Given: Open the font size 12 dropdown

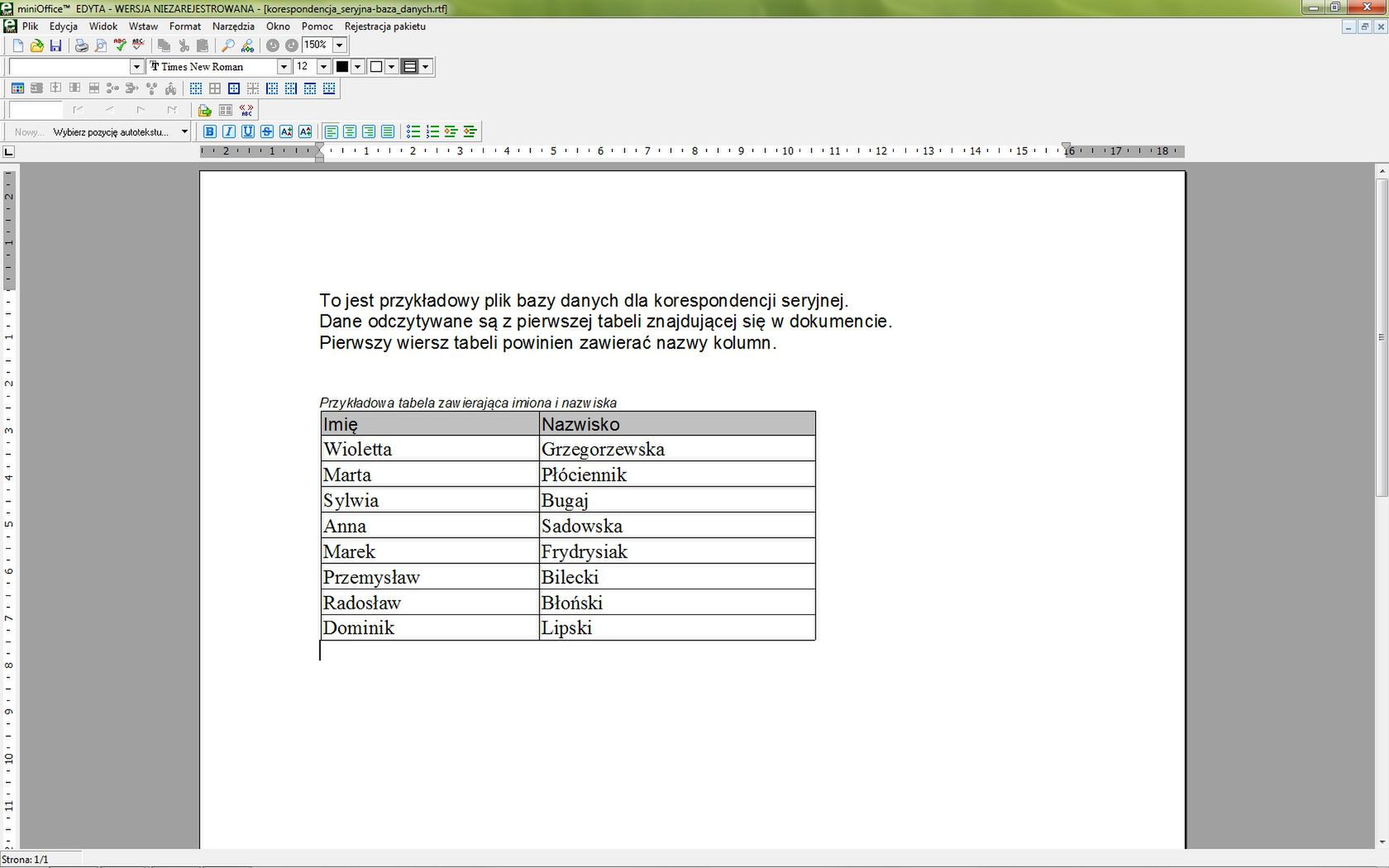Looking at the screenshot, I should click(323, 67).
